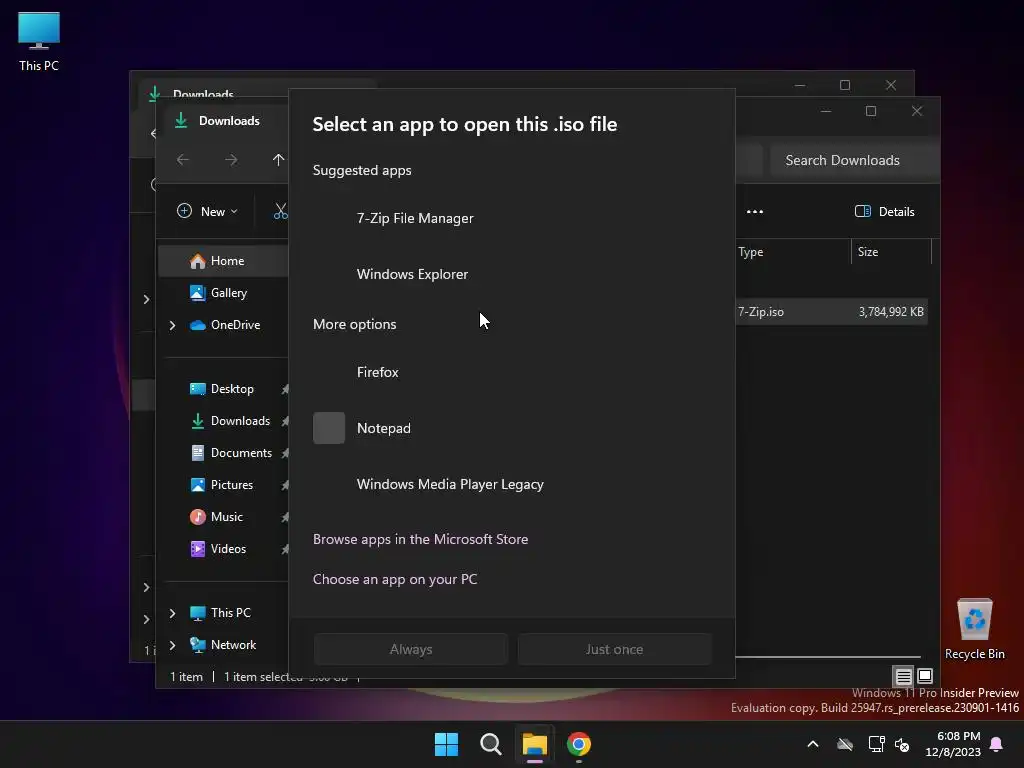Go back in front Downloads window
Viewport: 1024px width, 768px height.
coord(183,160)
